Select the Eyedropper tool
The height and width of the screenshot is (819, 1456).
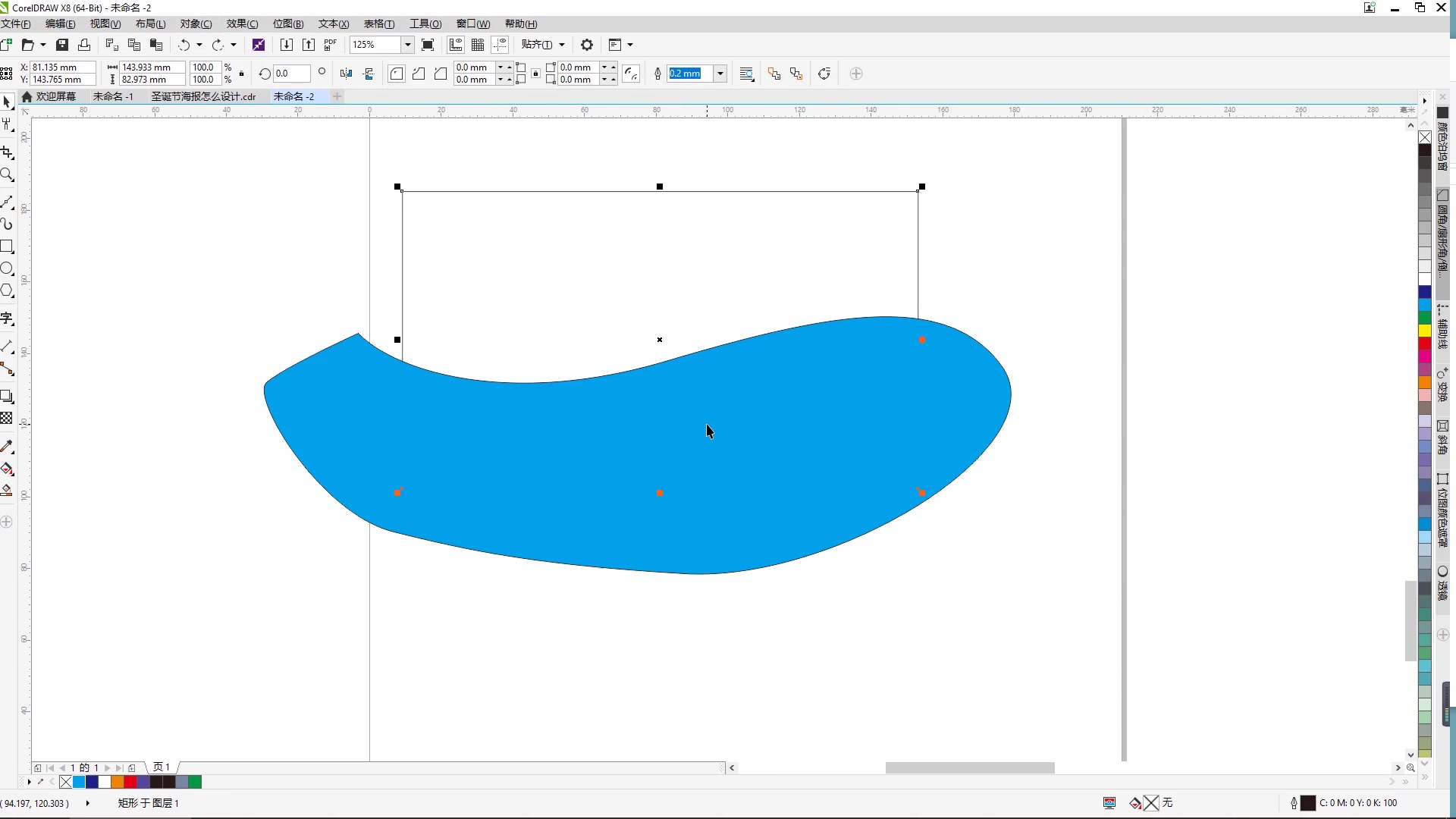coord(7,447)
